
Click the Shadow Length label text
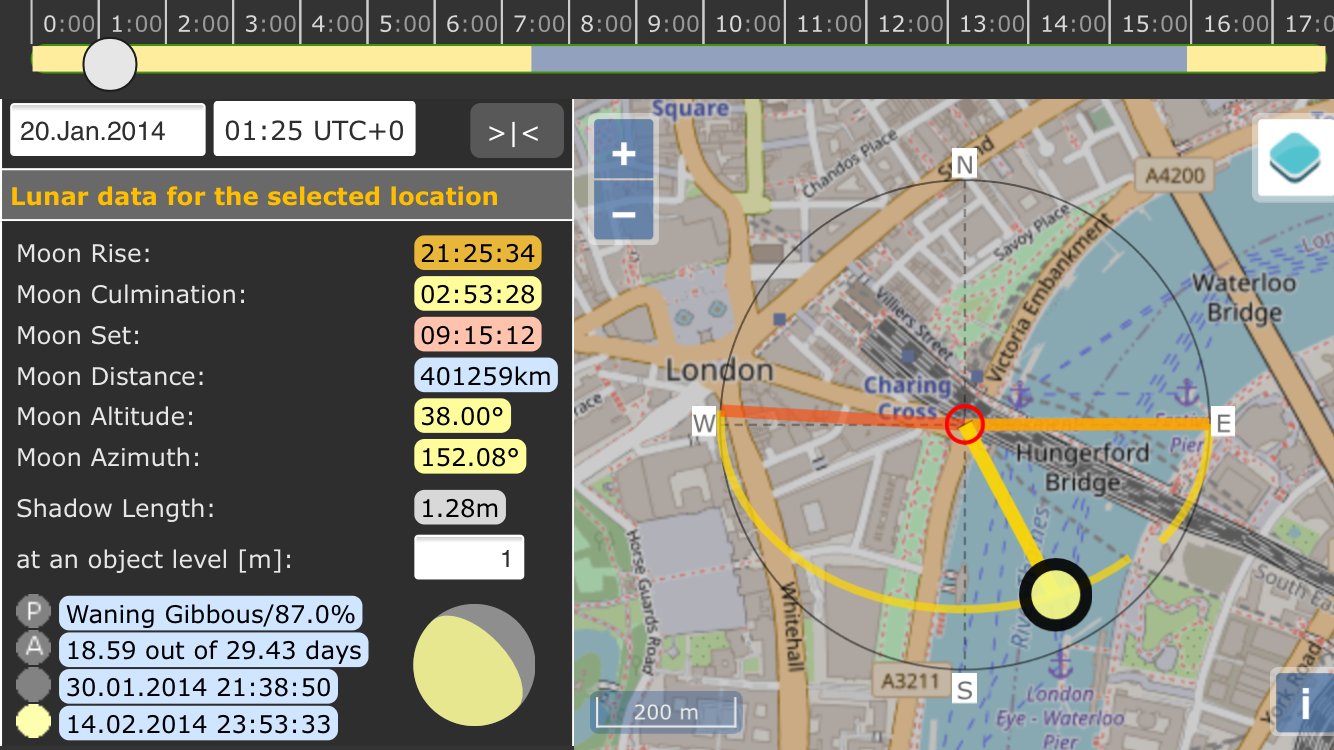116,509
